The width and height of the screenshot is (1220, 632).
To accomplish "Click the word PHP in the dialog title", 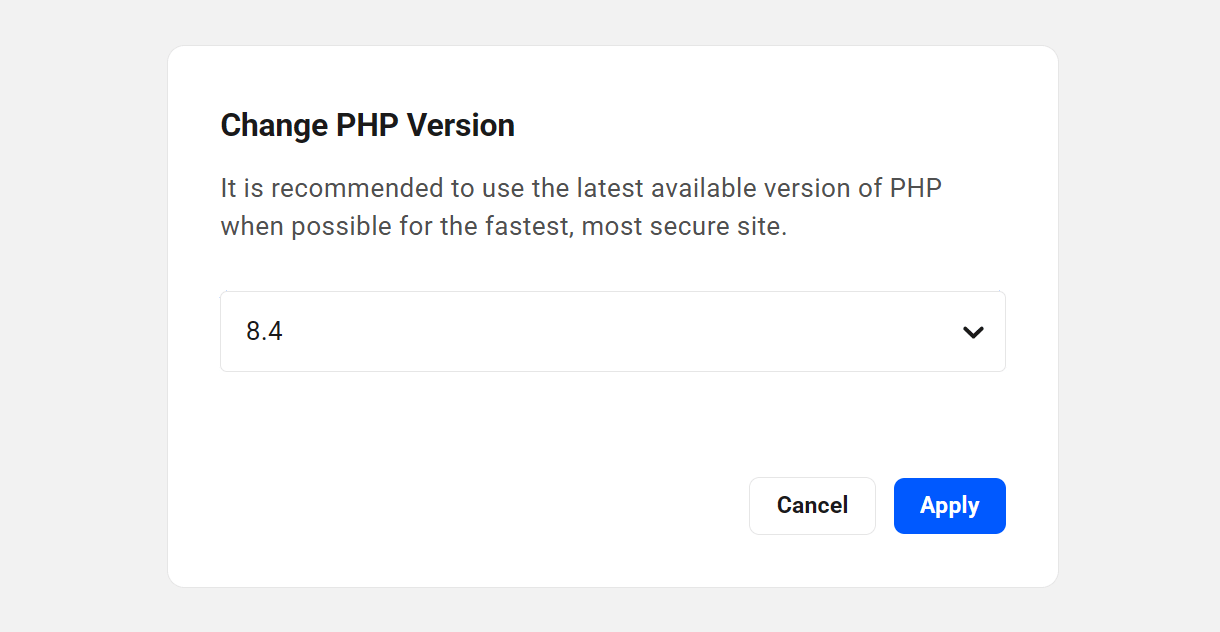I will coord(367,126).
